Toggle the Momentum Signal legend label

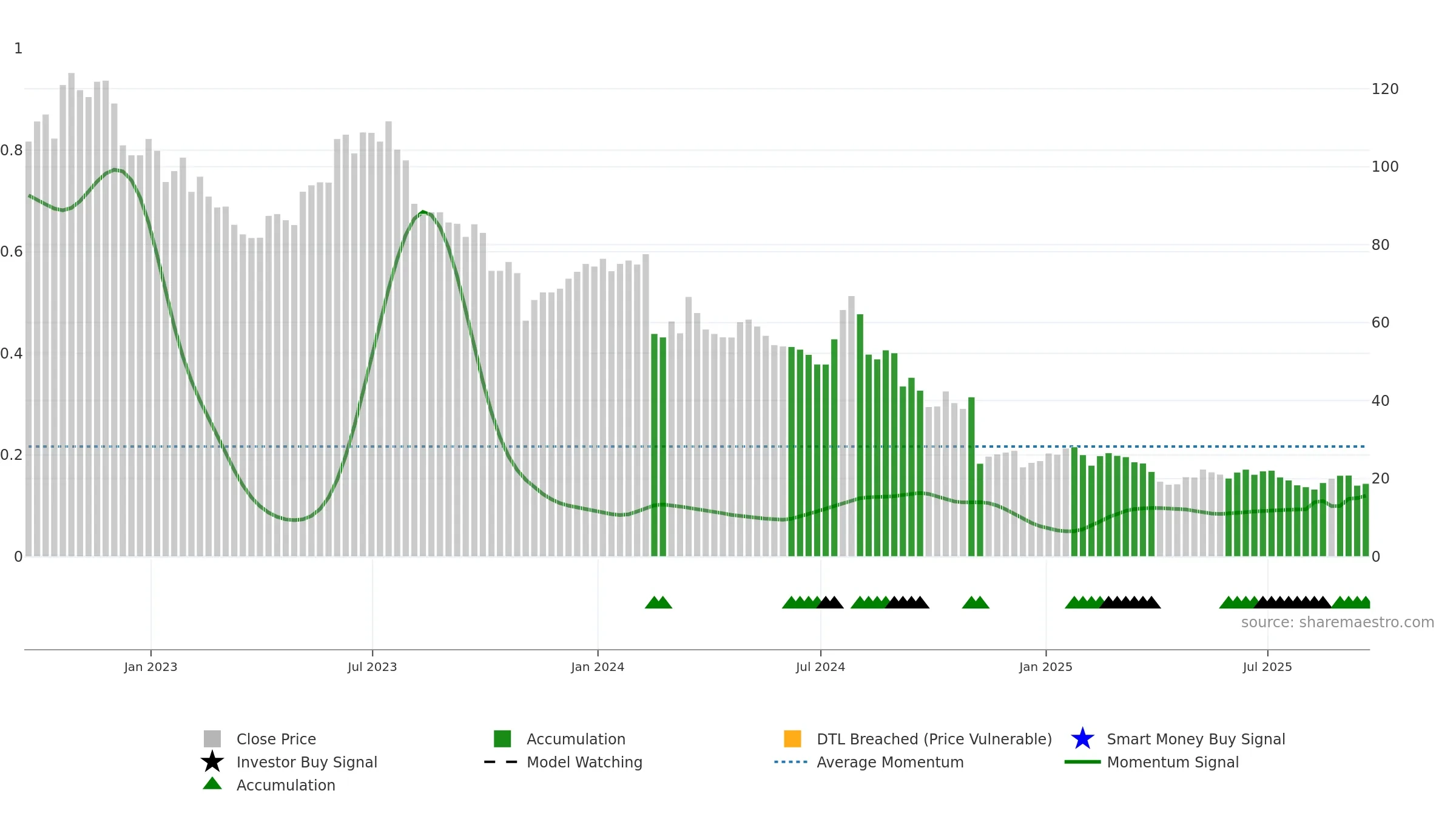(1173, 762)
